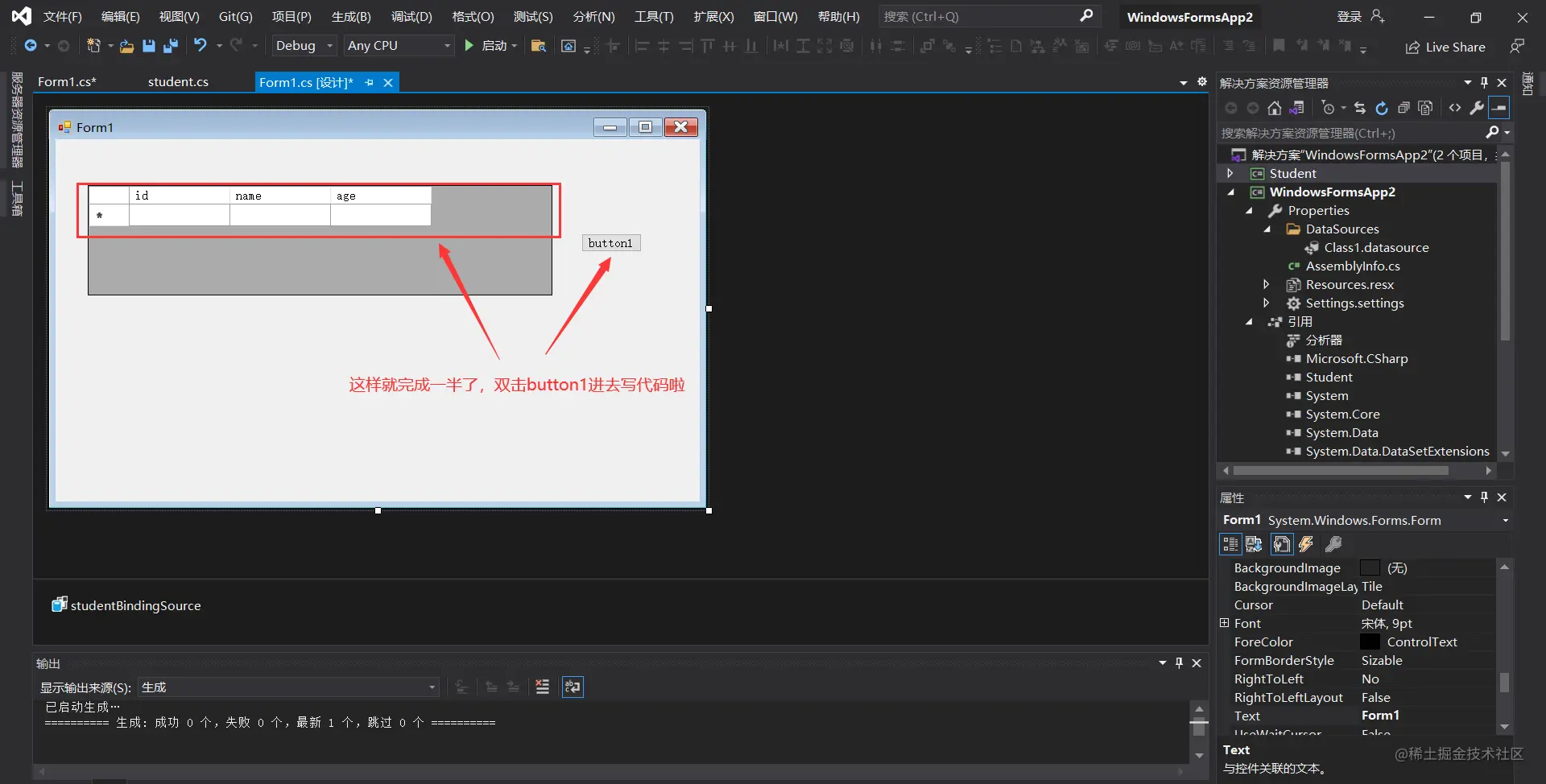Click the ForeColor black color swatch
This screenshot has width=1546, height=784.
click(x=1370, y=642)
